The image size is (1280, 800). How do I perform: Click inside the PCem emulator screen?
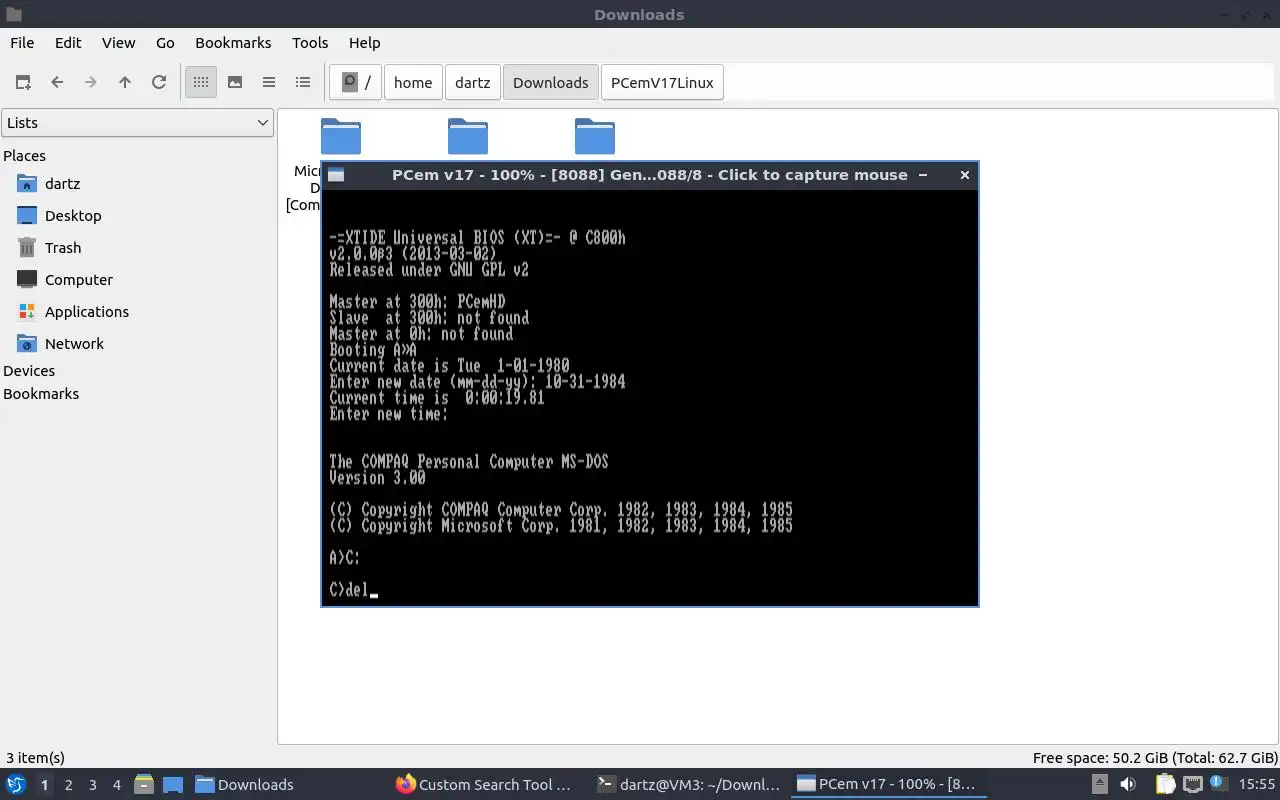650,397
